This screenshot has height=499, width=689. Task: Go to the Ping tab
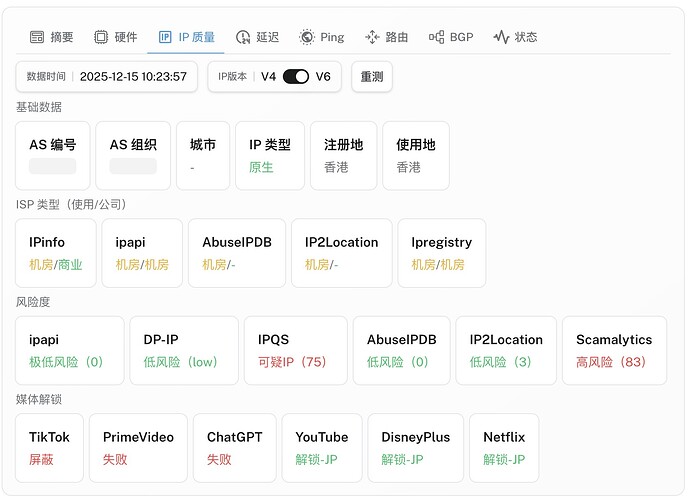[322, 37]
